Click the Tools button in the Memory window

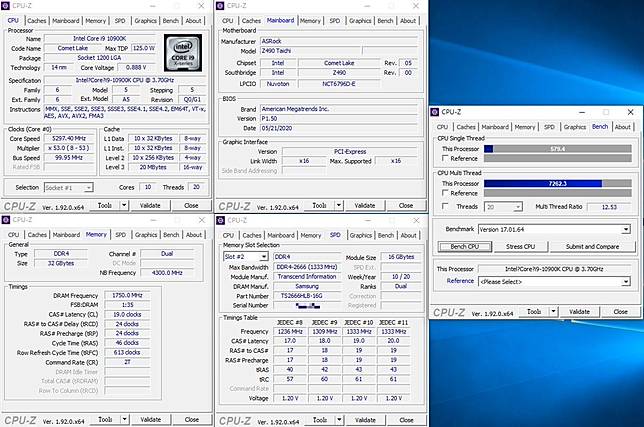pos(105,420)
